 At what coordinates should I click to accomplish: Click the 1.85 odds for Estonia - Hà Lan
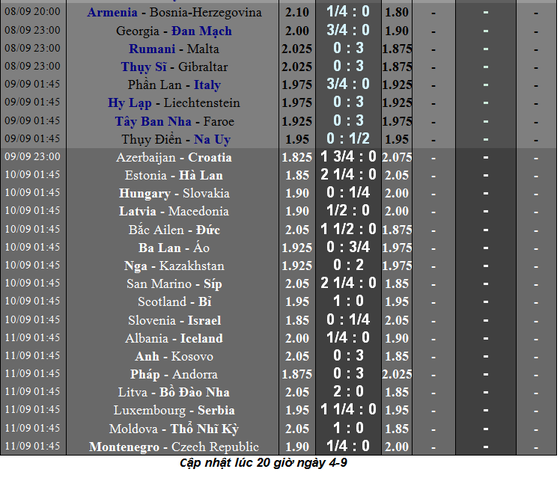tap(297, 175)
